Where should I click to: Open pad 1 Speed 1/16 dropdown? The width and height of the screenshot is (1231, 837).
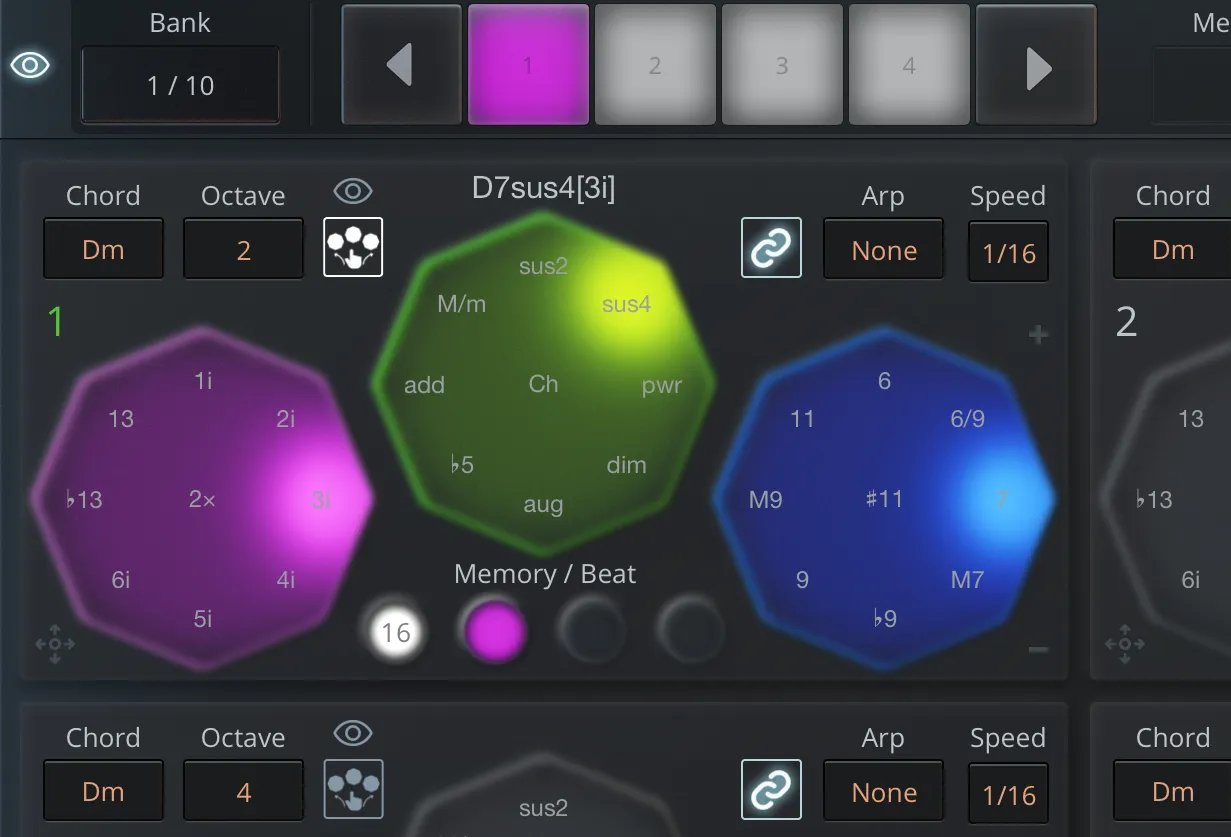click(x=1008, y=252)
